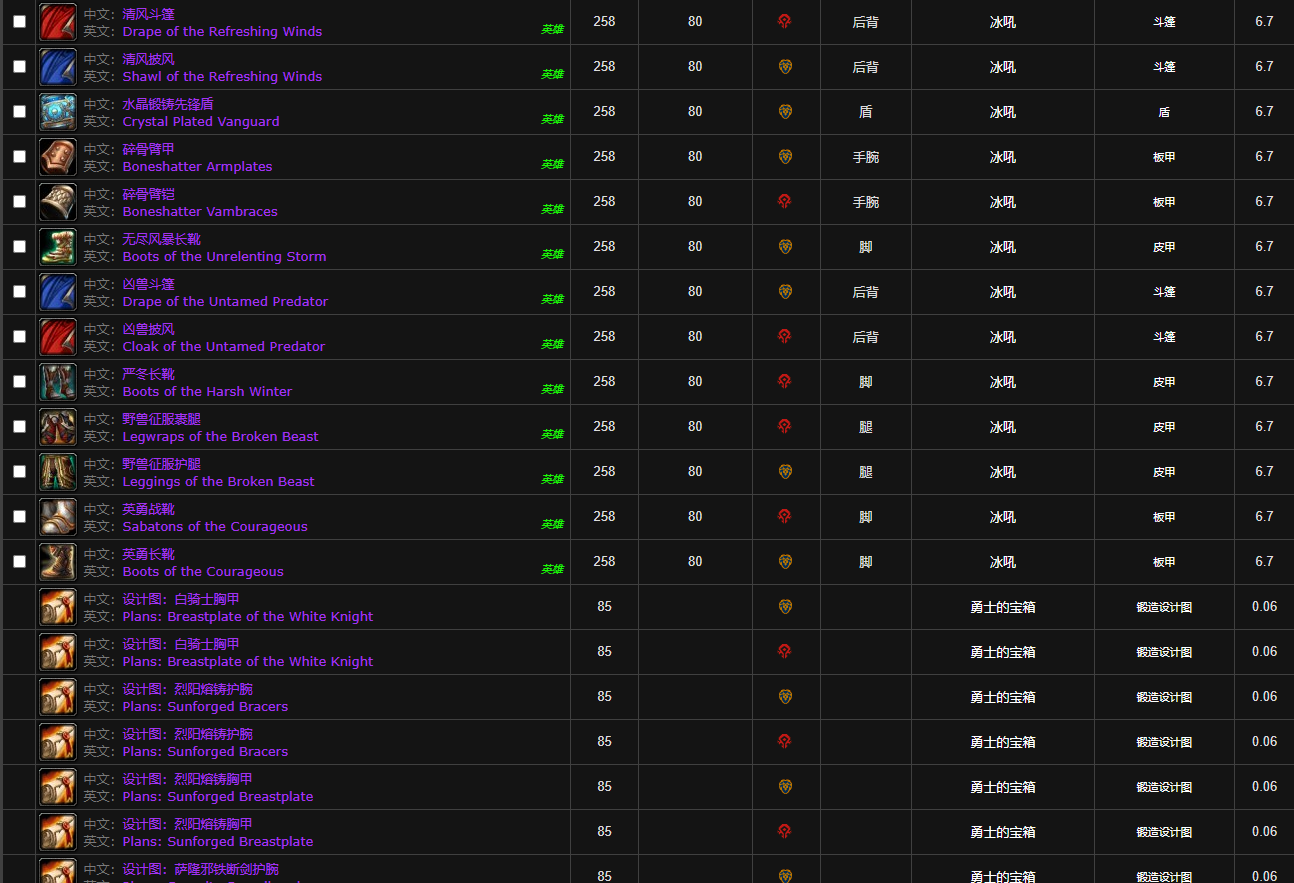Viewport: 1294px width, 883px height.
Task: Open the Crystal Plated Vanguard name link
Action: pyautogui.click(x=201, y=122)
